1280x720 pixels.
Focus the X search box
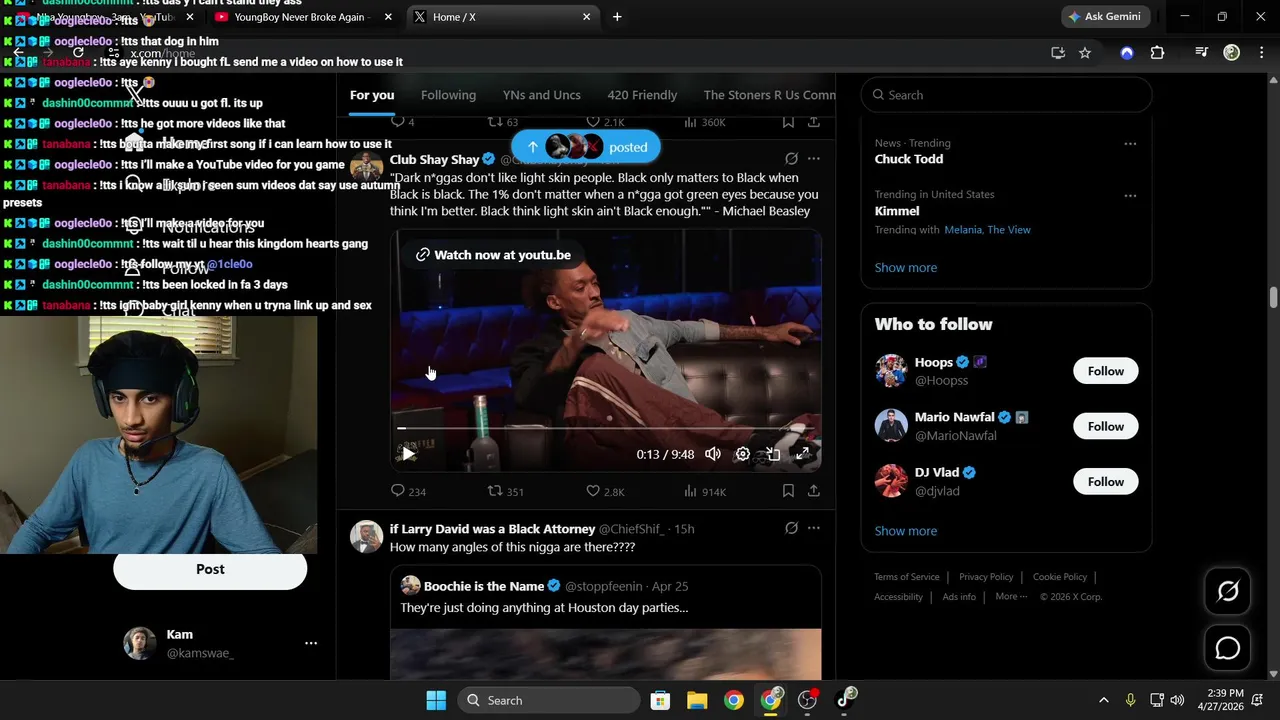[1006, 95]
